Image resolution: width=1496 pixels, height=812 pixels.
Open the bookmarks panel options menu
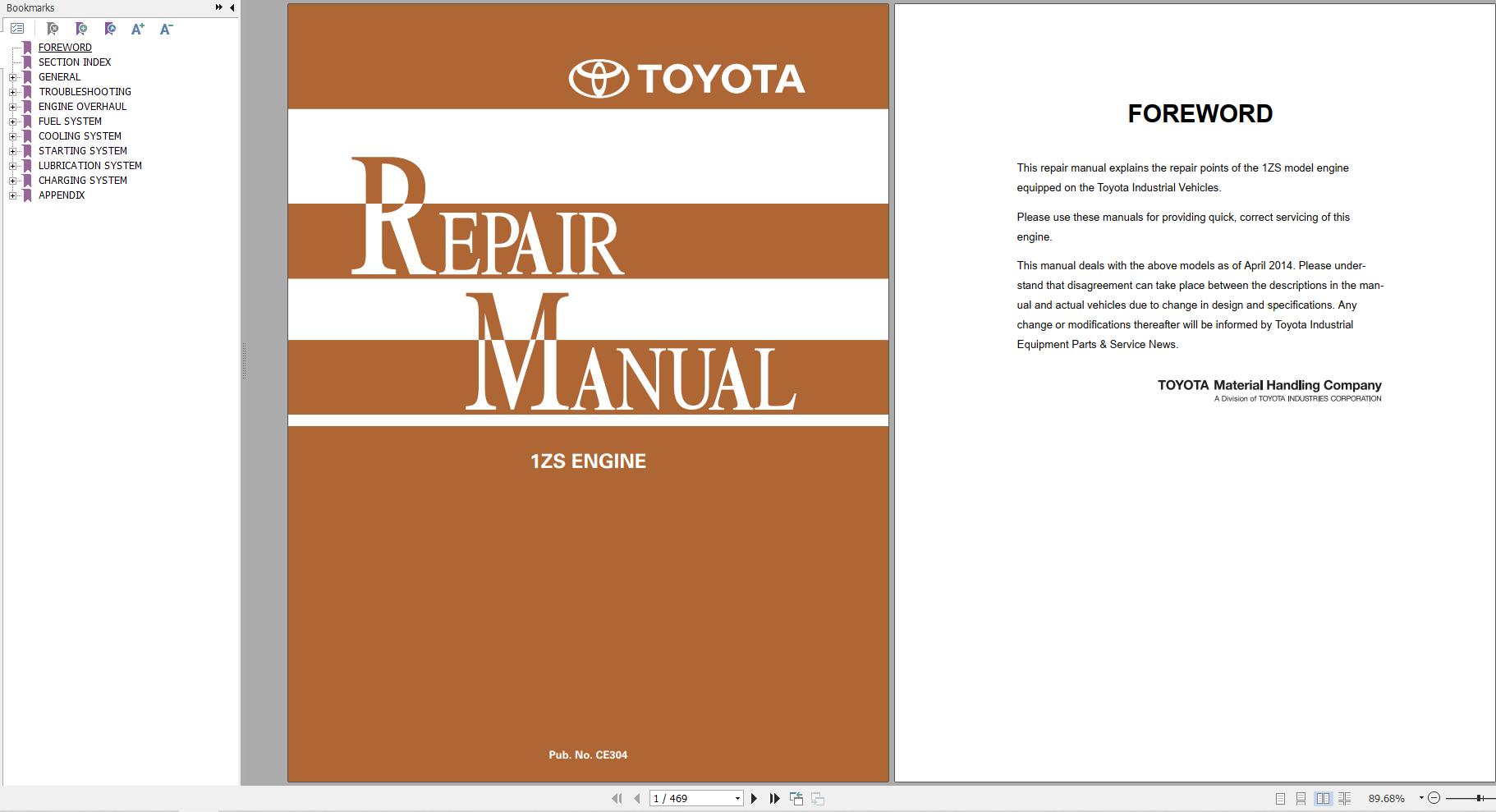tap(16, 29)
